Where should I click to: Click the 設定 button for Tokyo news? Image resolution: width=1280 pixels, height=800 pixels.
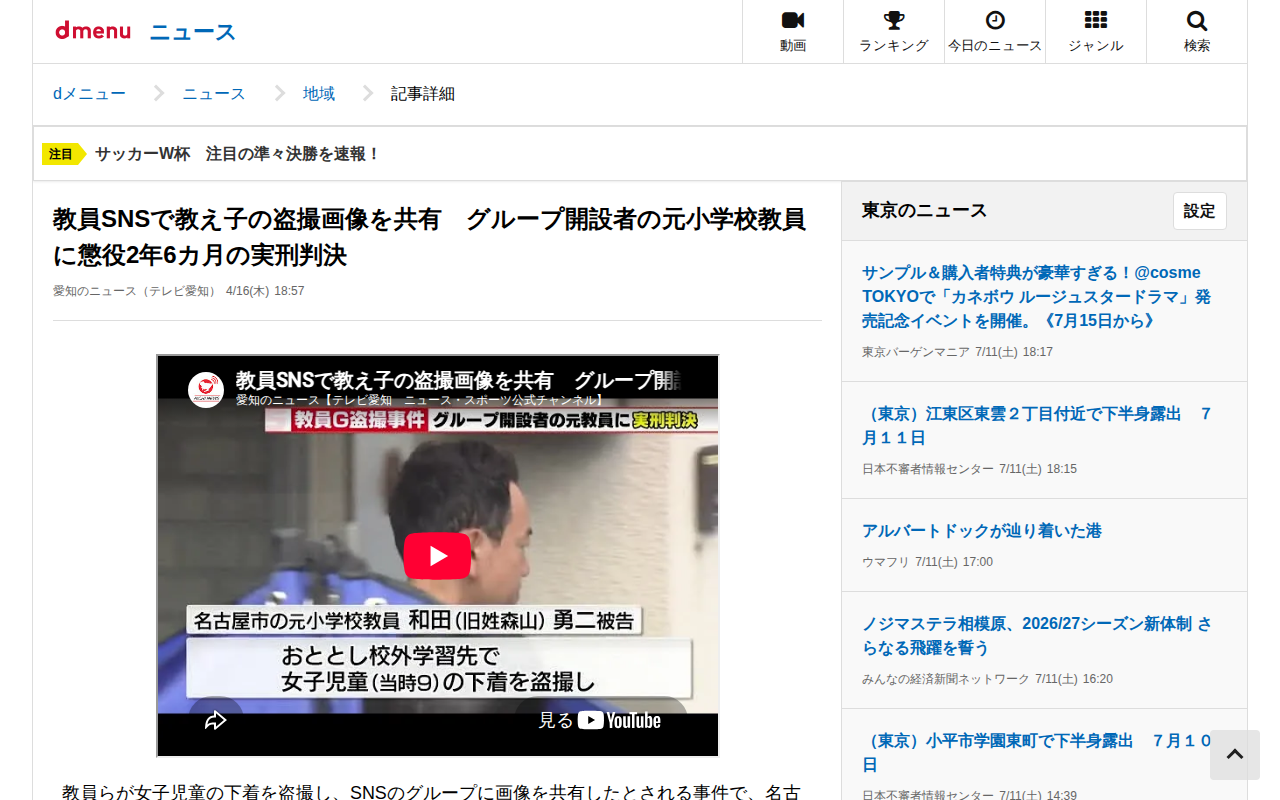click(x=1200, y=211)
